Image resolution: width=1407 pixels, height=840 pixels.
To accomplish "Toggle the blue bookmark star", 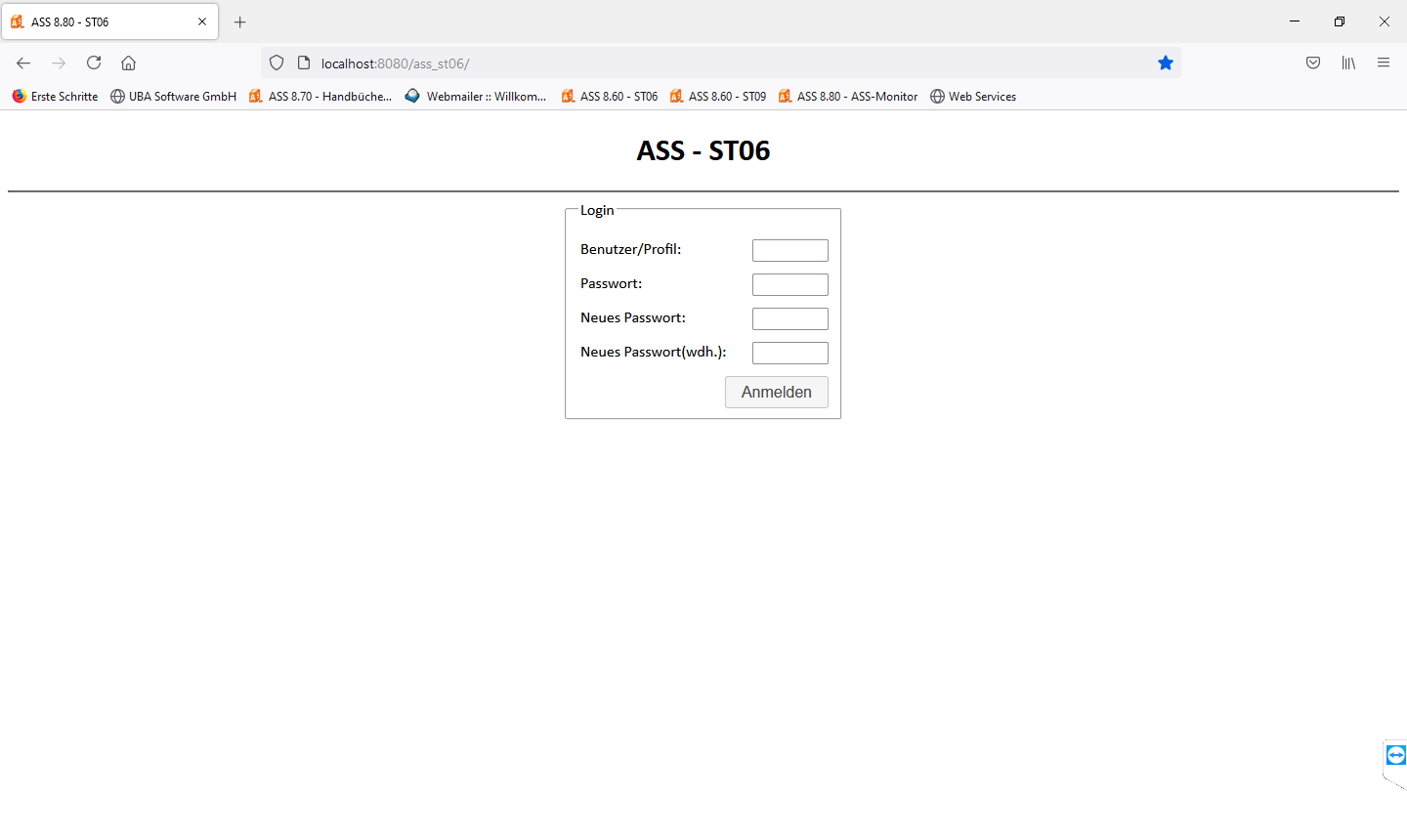I will (x=1165, y=63).
